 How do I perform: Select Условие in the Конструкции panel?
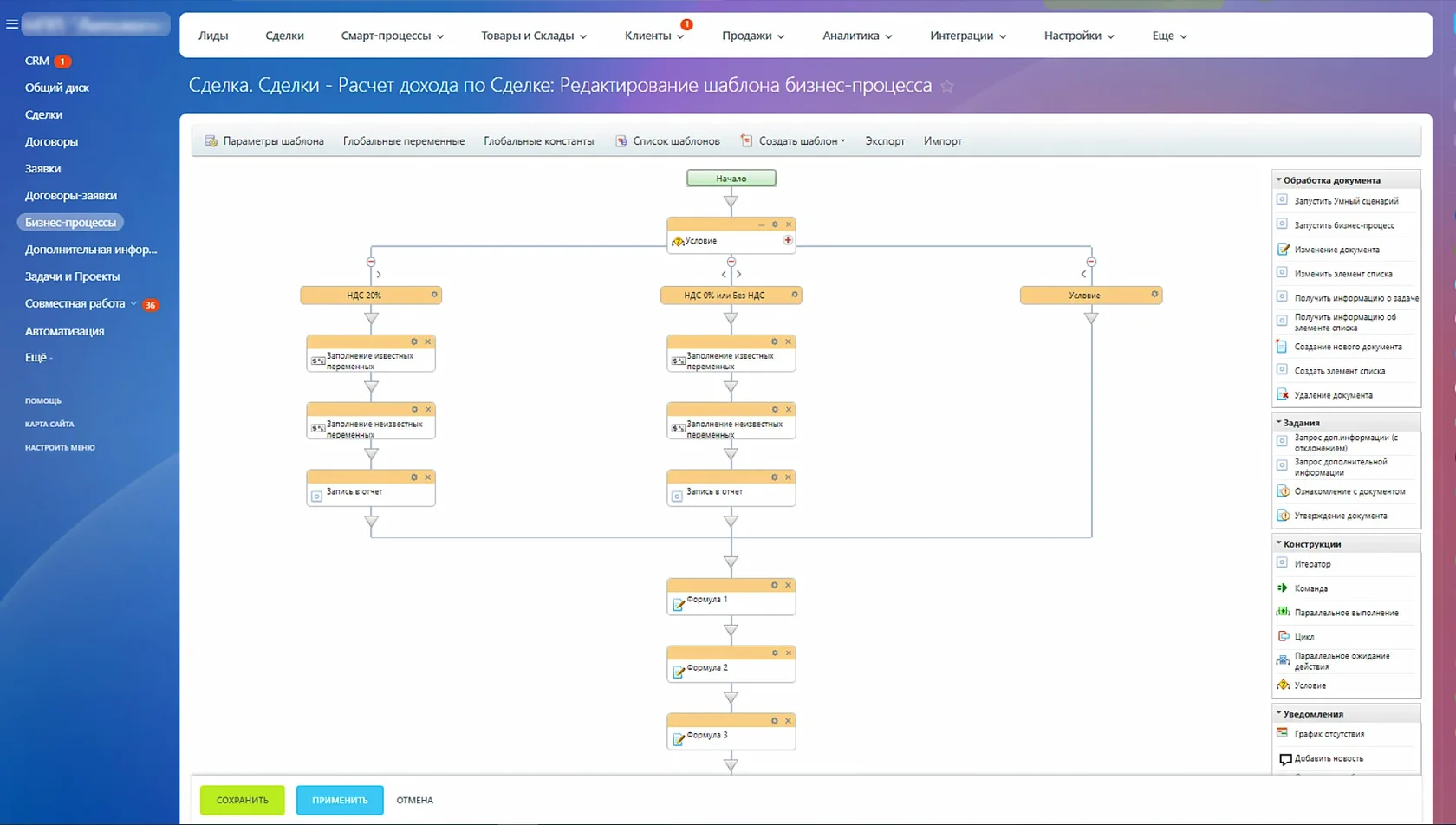[1310, 685]
